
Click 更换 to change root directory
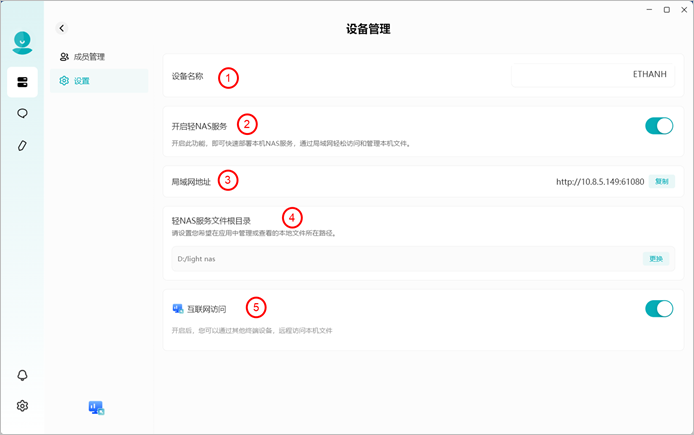[x=656, y=259]
